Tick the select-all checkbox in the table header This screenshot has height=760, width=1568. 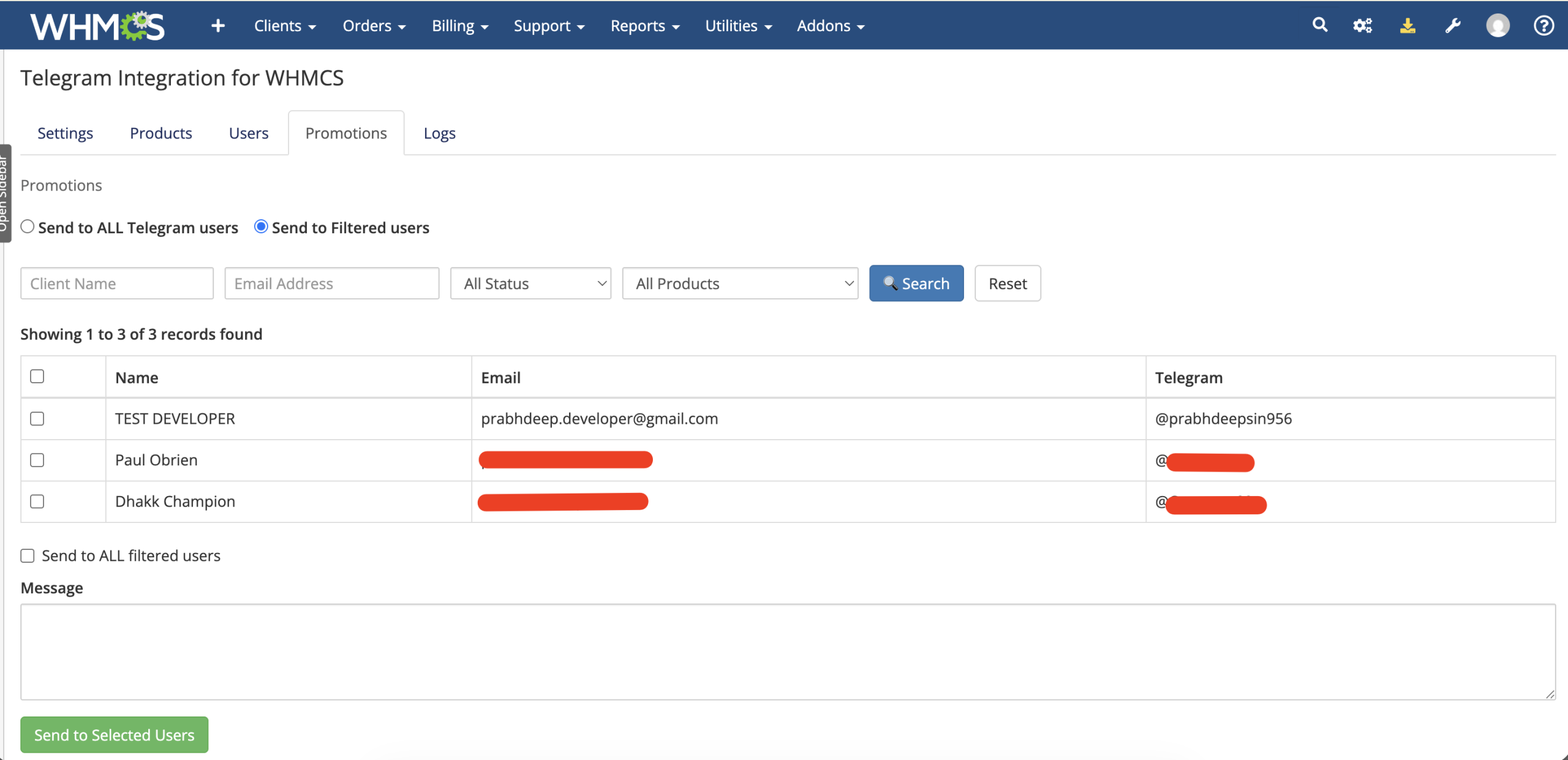(x=37, y=376)
